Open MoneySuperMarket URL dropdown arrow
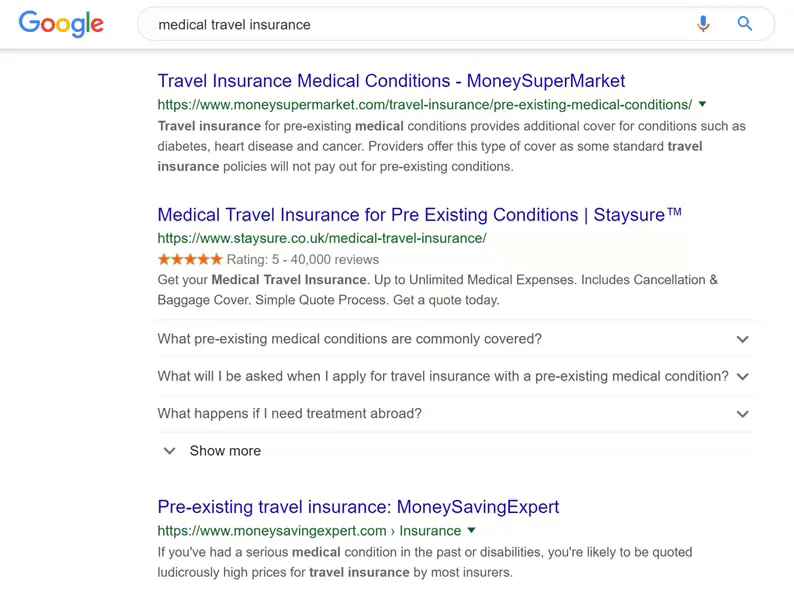The height and width of the screenshot is (600, 794). [x=702, y=104]
